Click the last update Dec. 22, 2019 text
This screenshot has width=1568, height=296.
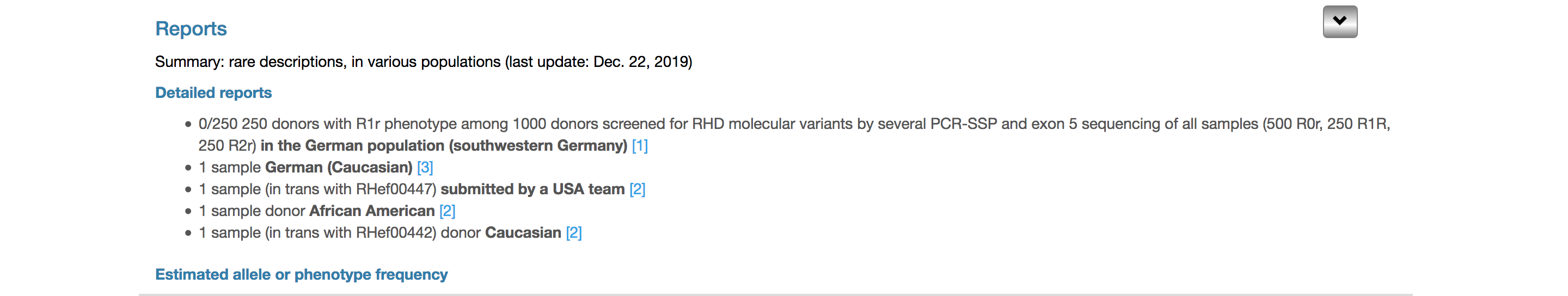coord(598,61)
